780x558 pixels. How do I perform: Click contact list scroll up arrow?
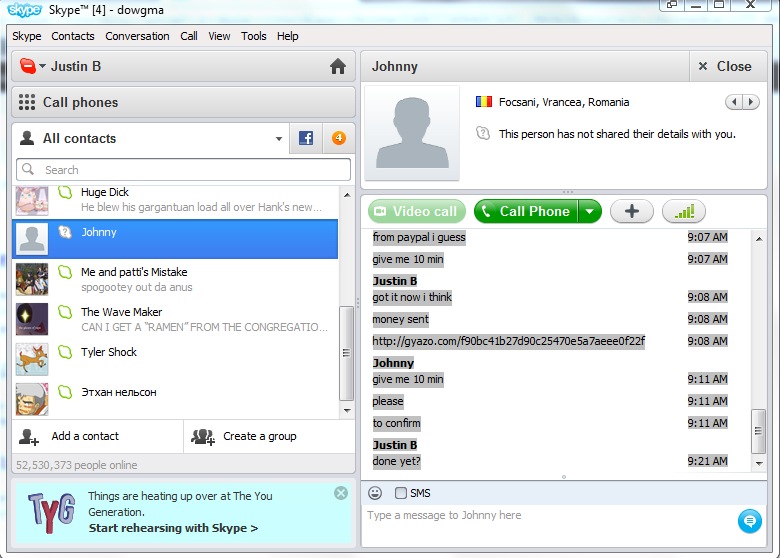click(x=347, y=195)
